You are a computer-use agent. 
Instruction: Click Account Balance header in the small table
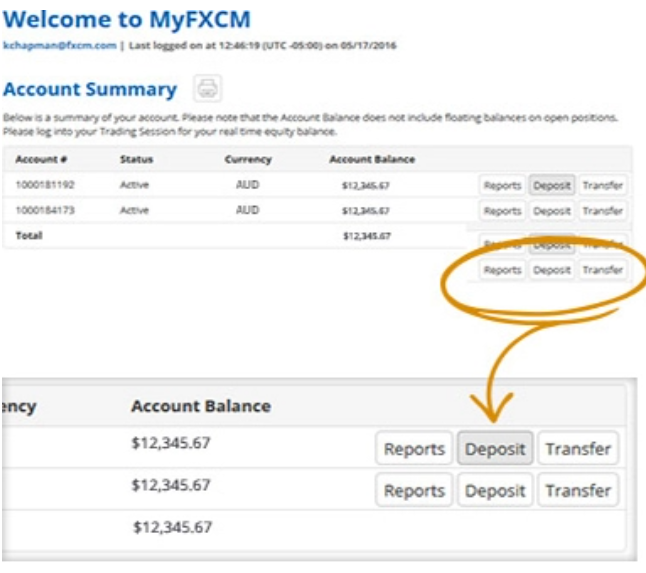[x=372, y=159]
